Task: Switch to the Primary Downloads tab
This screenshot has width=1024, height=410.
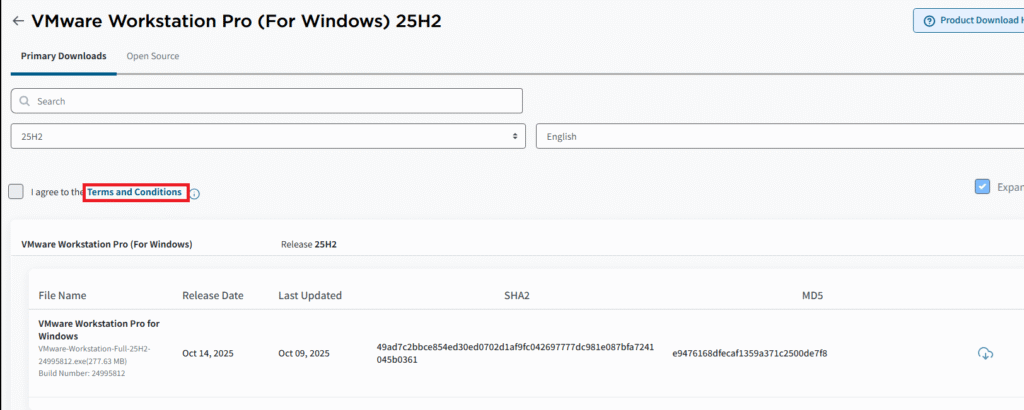Action: 64,56
